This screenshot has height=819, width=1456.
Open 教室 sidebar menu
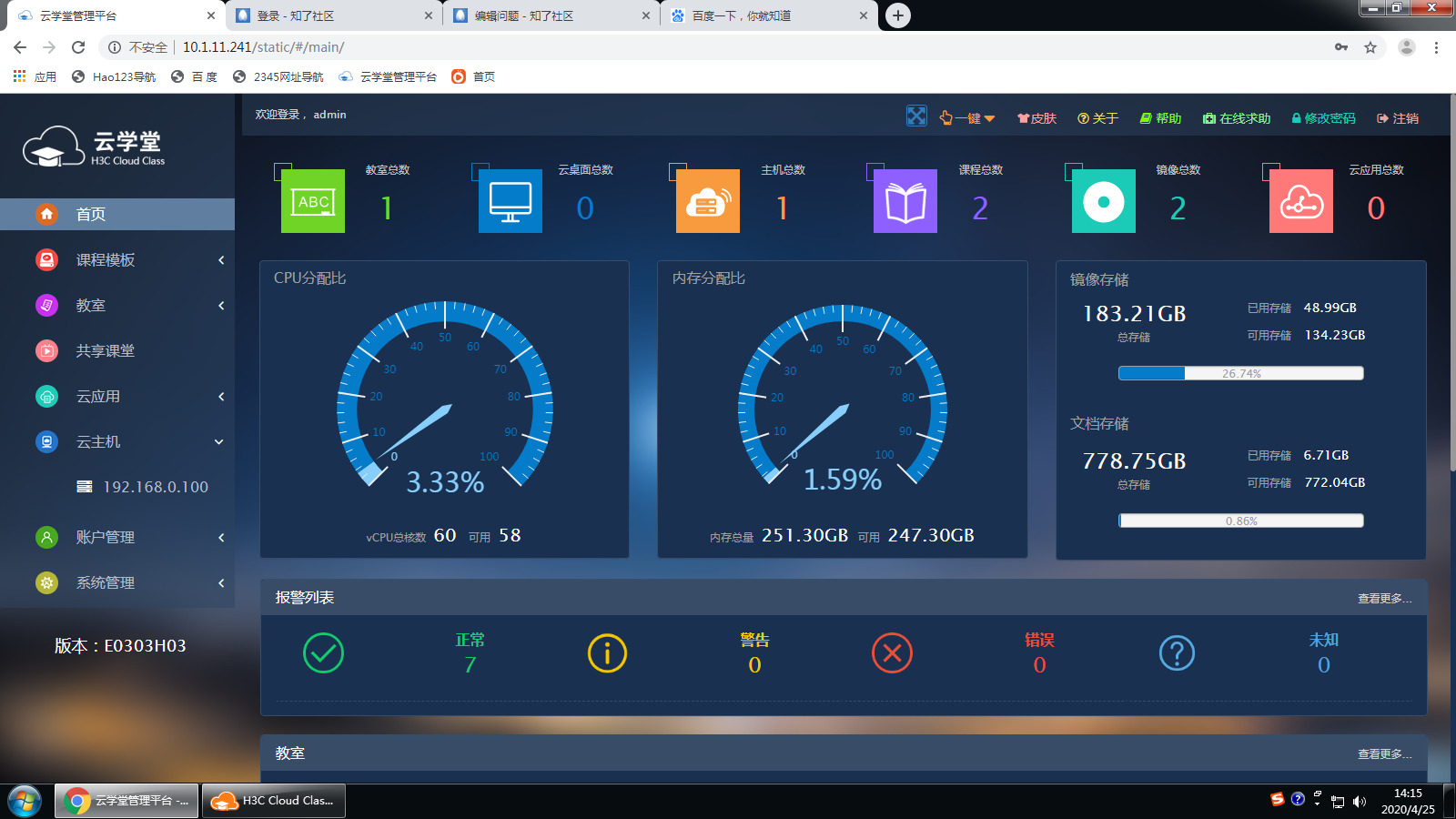(x=117, y=305)
